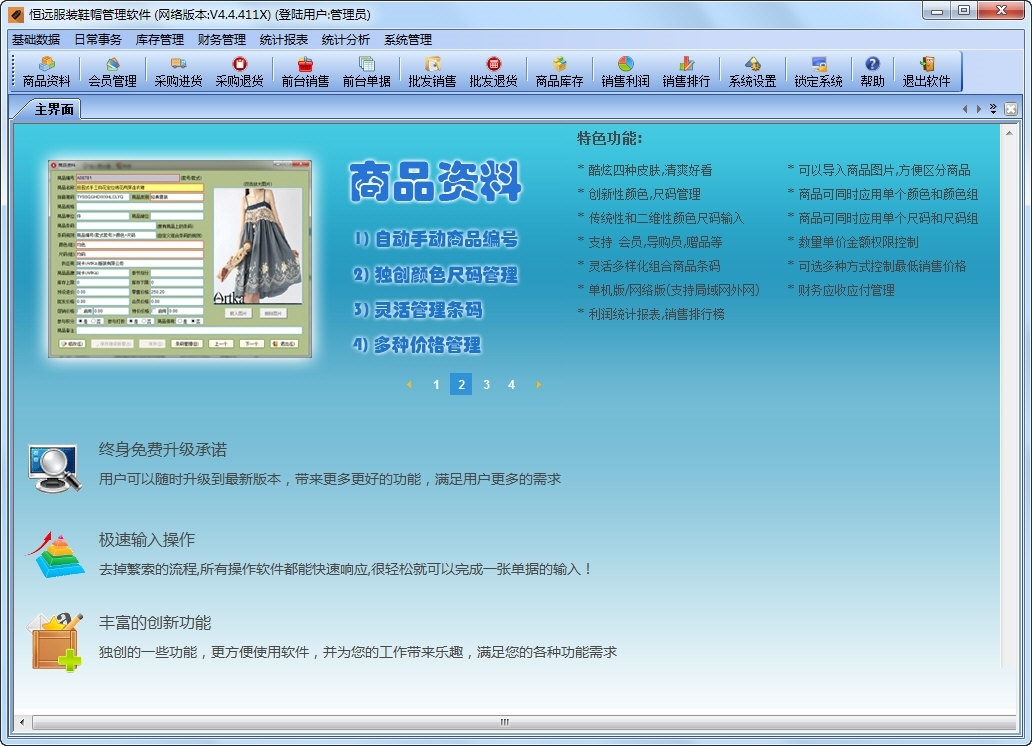The height and width of the screenshot is (746, 1032).
Task: Click 自动手动商品编号 feature text
Action: coord(436,239)
